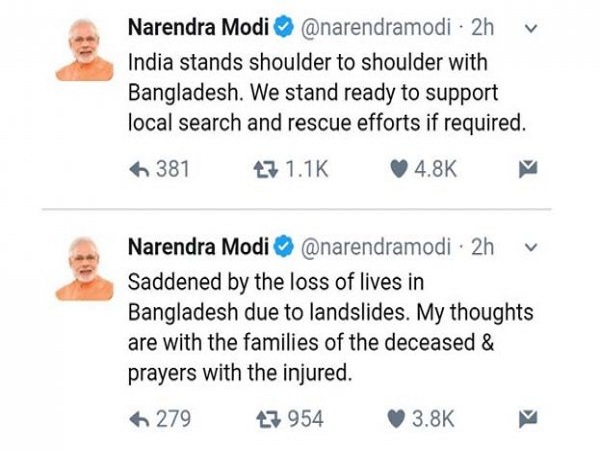
Task: Retweet the landslides condolence tweet
Action: (x=267, y=416)
